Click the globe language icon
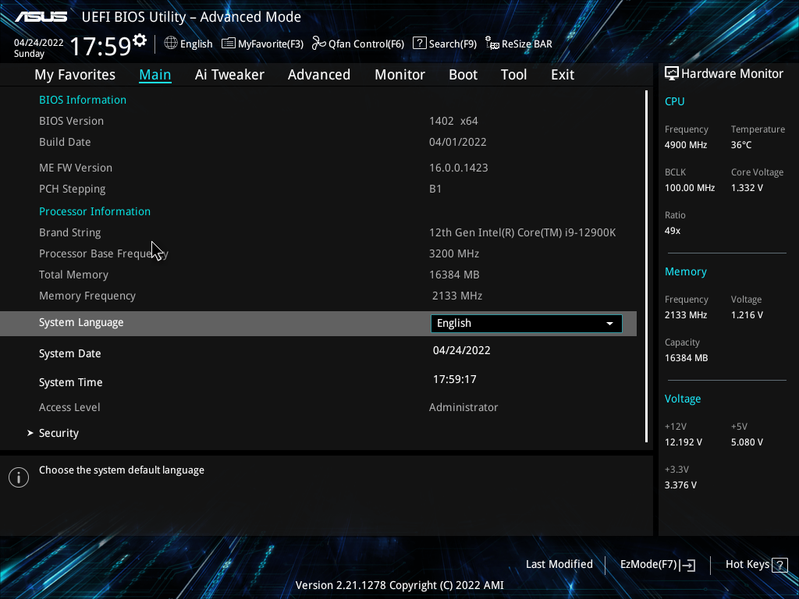The image size is (799, 599). (171, 43)
